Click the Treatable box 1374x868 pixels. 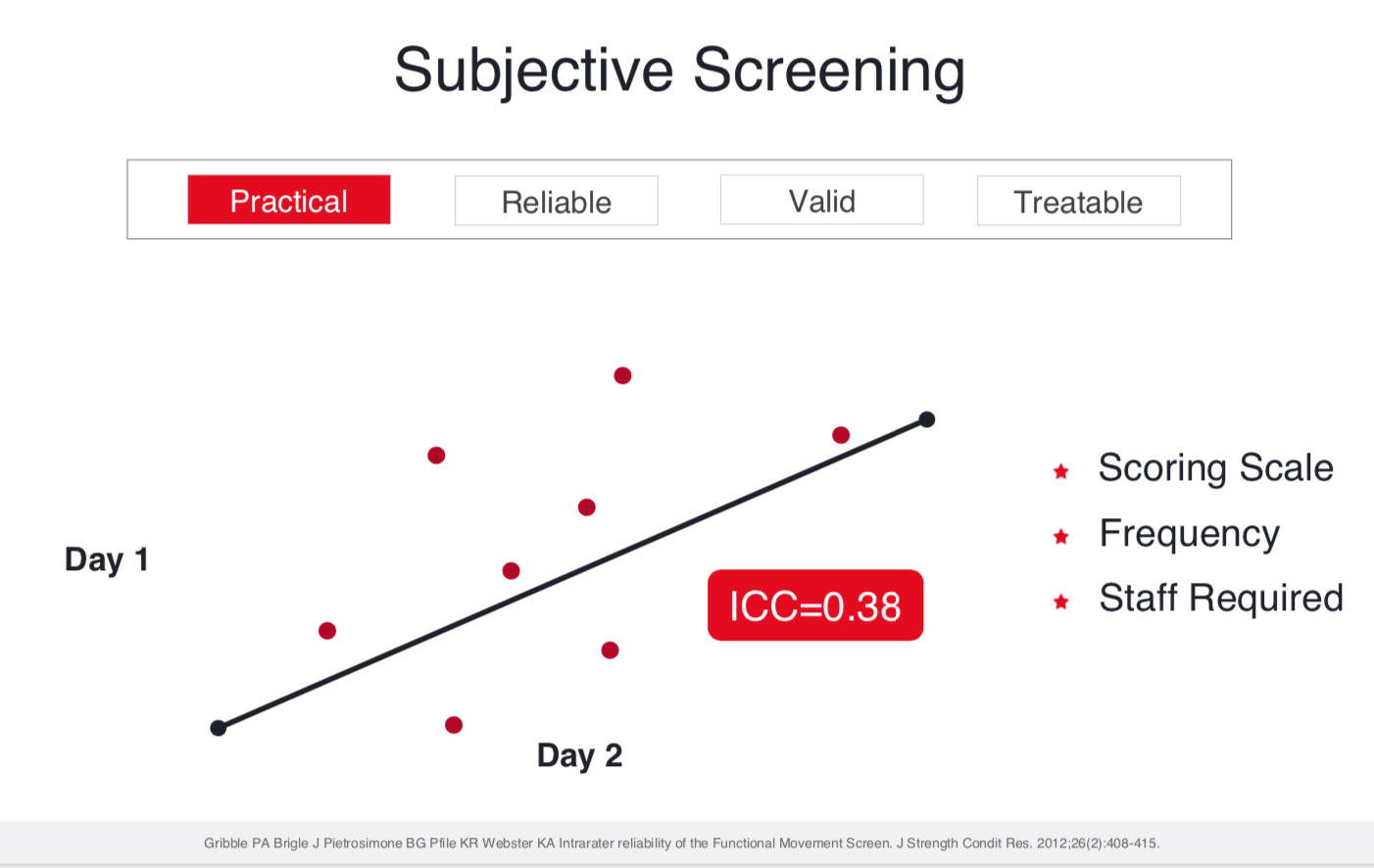(x=1078, y=201)
